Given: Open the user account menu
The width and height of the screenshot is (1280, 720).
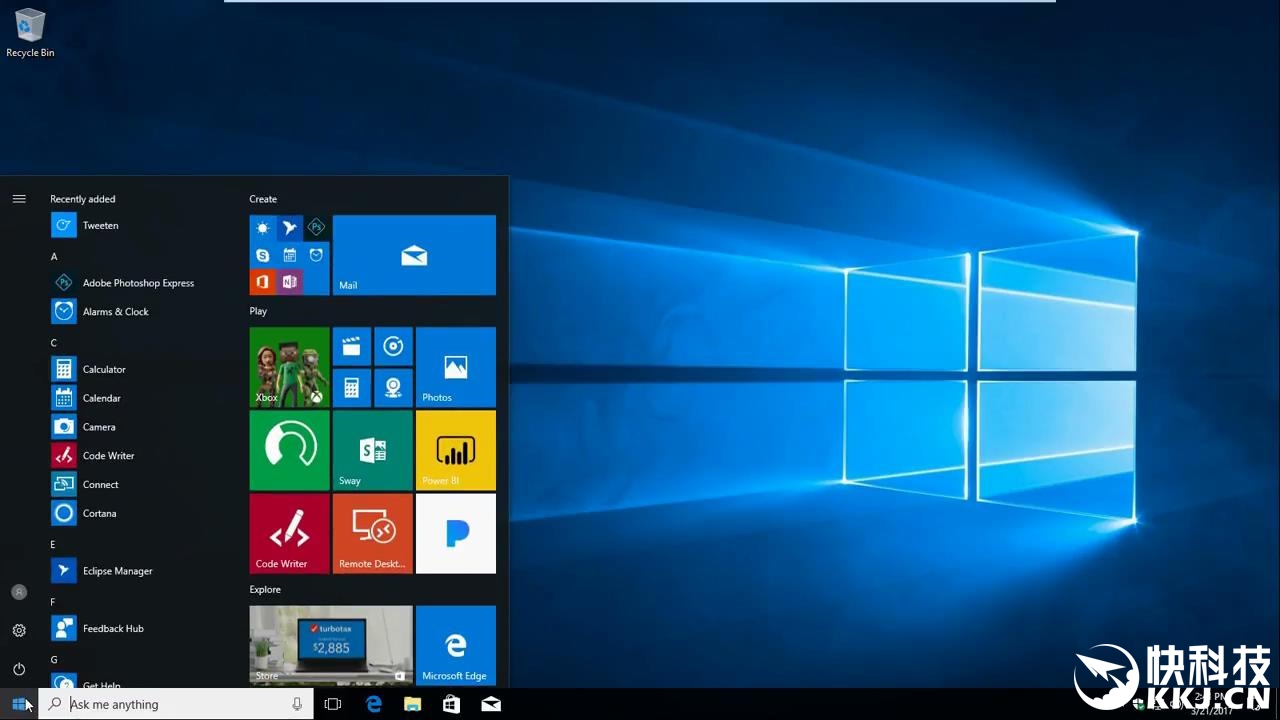Looking at the screenshot, I should pos(19,592).
